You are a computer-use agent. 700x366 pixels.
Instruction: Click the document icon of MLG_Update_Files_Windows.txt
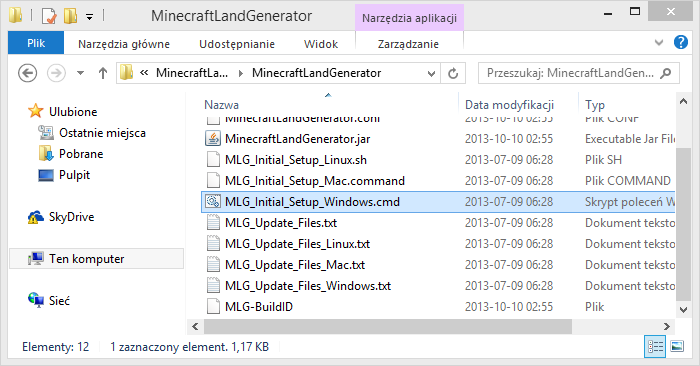click(x=213, y=286)
